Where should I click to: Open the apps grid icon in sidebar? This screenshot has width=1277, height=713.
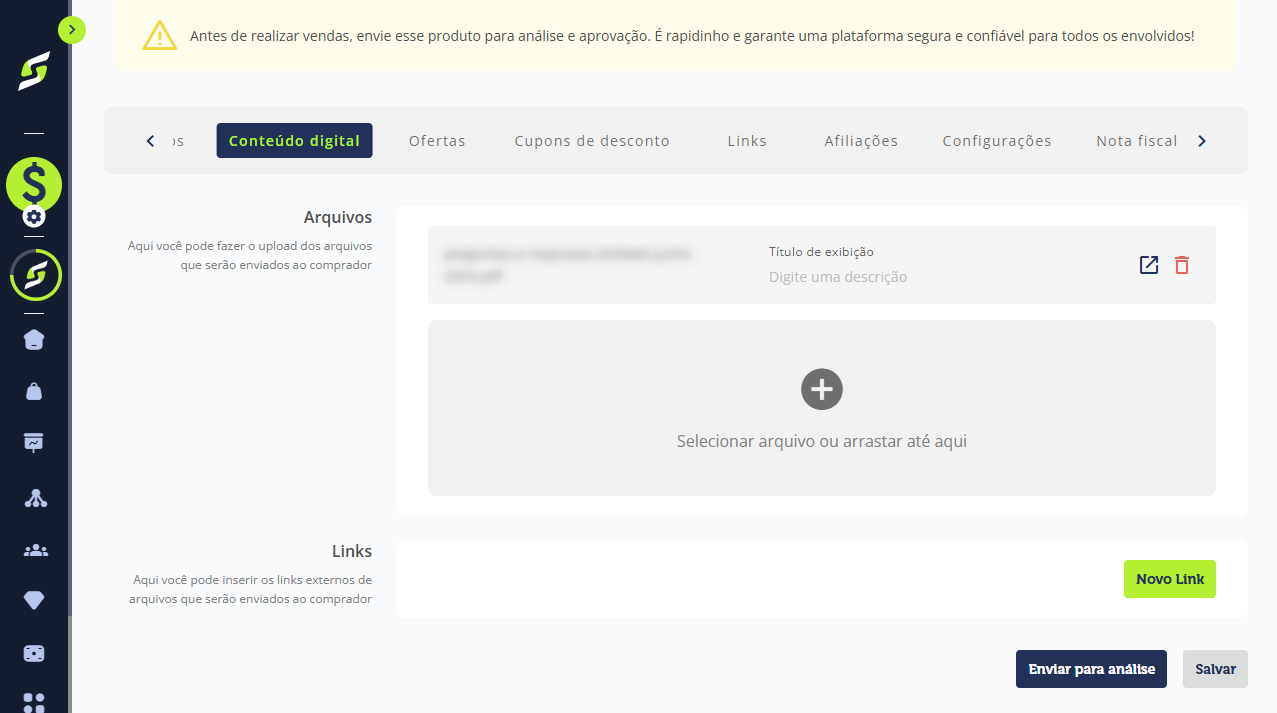coord(34,702)
